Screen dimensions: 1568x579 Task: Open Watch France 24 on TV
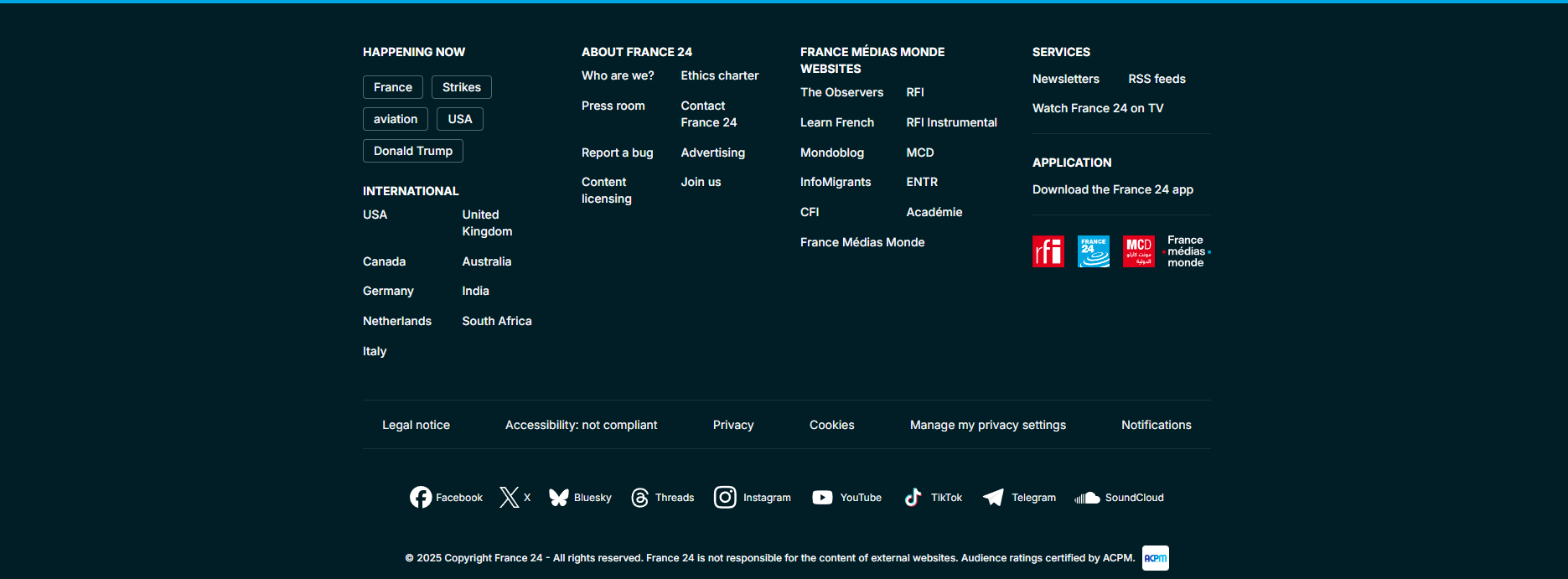(1098, 108)
